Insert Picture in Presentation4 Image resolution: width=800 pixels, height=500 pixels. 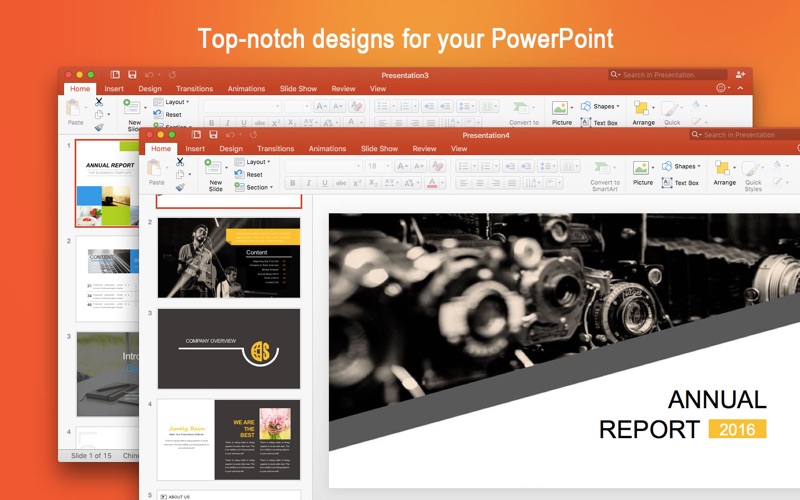click(642, 172)
